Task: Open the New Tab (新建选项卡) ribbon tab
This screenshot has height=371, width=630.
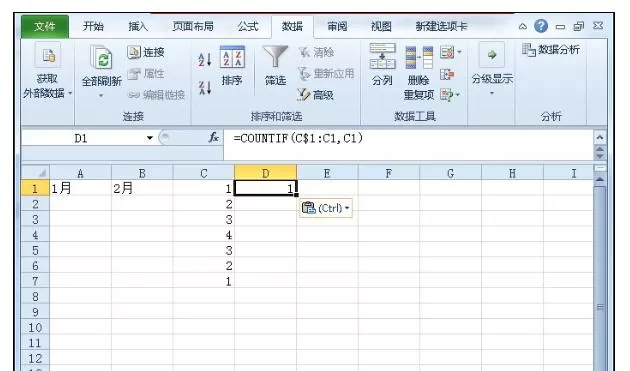Action: click(x=441, y=27)
